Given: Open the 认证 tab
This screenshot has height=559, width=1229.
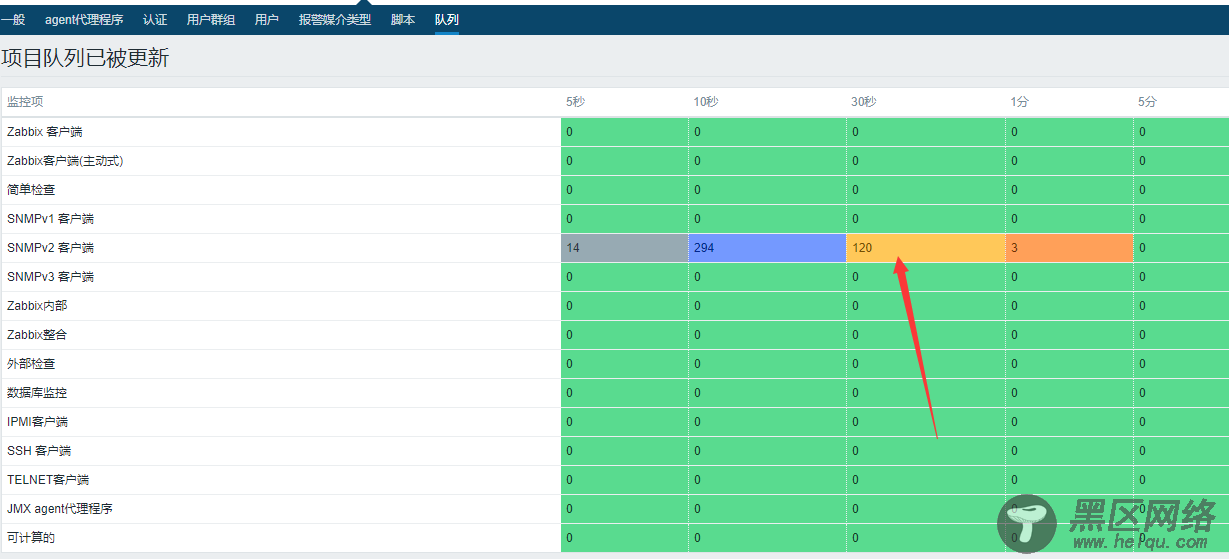Looking at the screenshot, I should 155,19.
